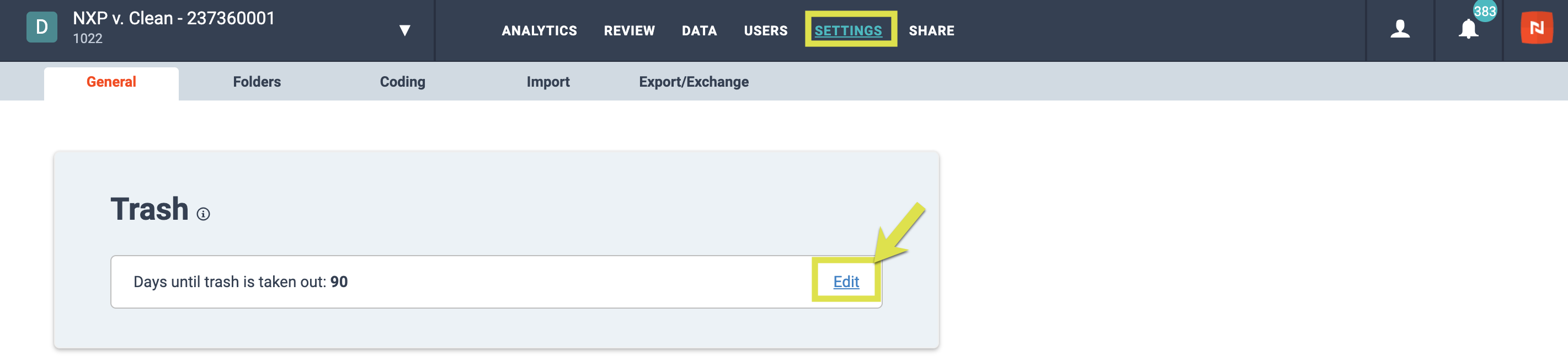Open the user profile icon
Image resolution: width=1568 pixels, height=360 pixels.
[x=1400, y=29]
